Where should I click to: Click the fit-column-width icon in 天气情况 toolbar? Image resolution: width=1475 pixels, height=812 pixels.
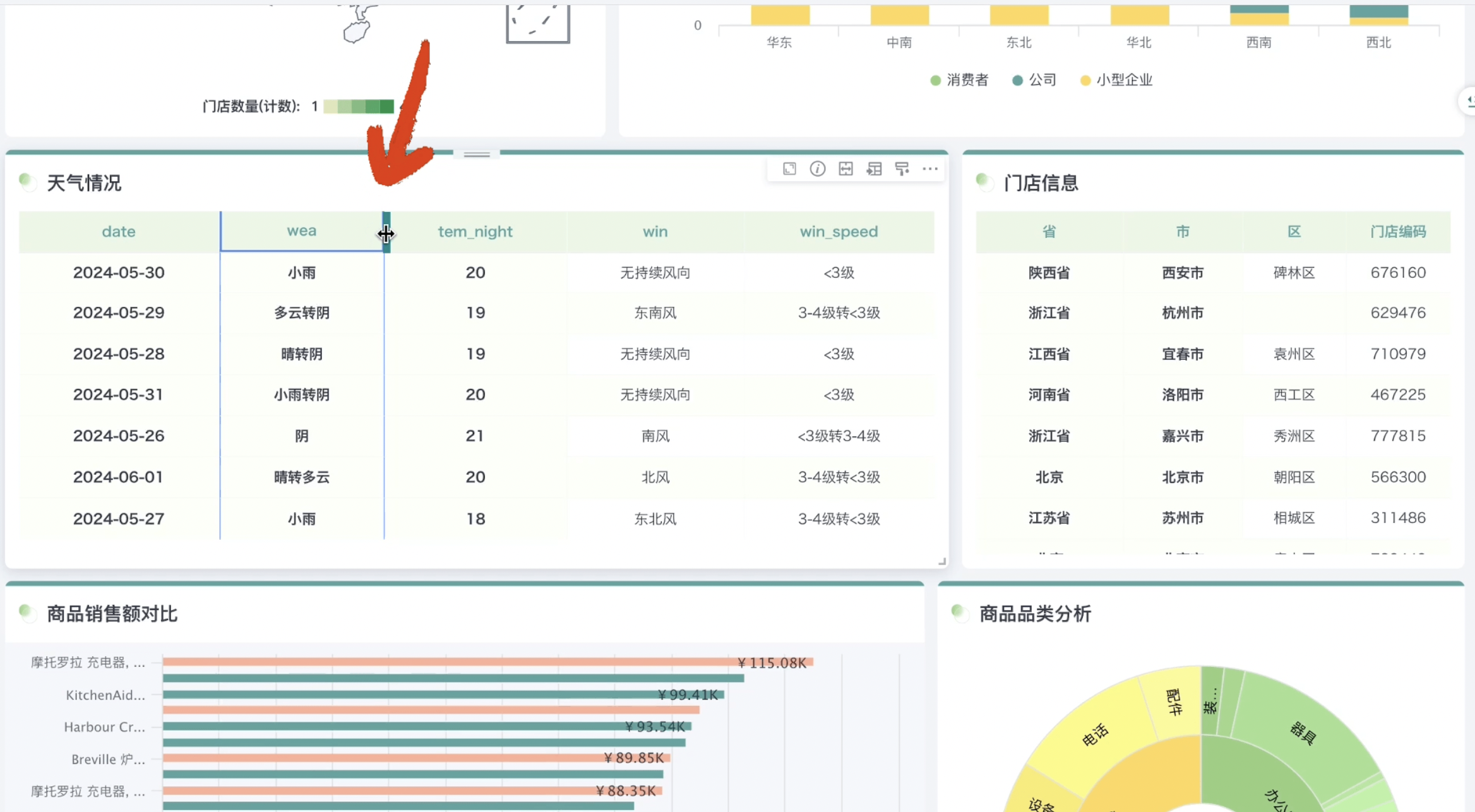click(846, 169)
